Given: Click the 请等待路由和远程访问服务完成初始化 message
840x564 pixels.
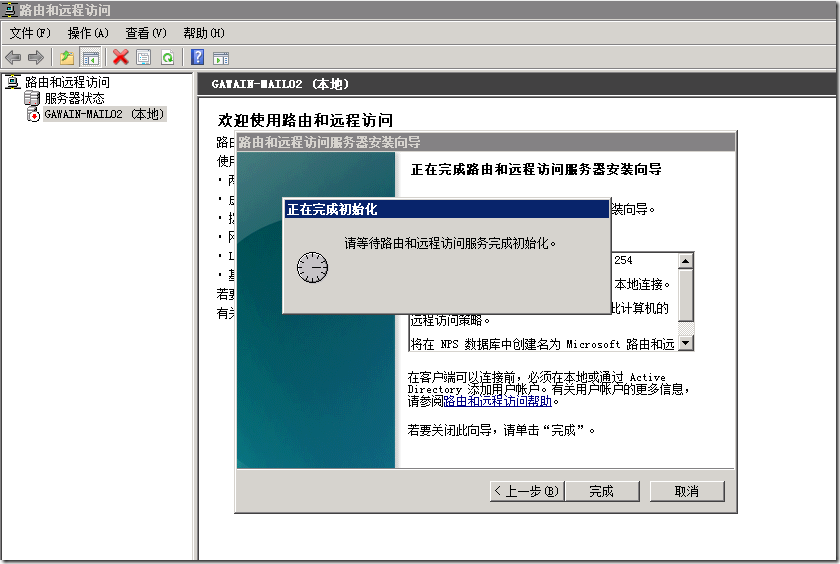Looking at the screenshot, I should 451,244.
